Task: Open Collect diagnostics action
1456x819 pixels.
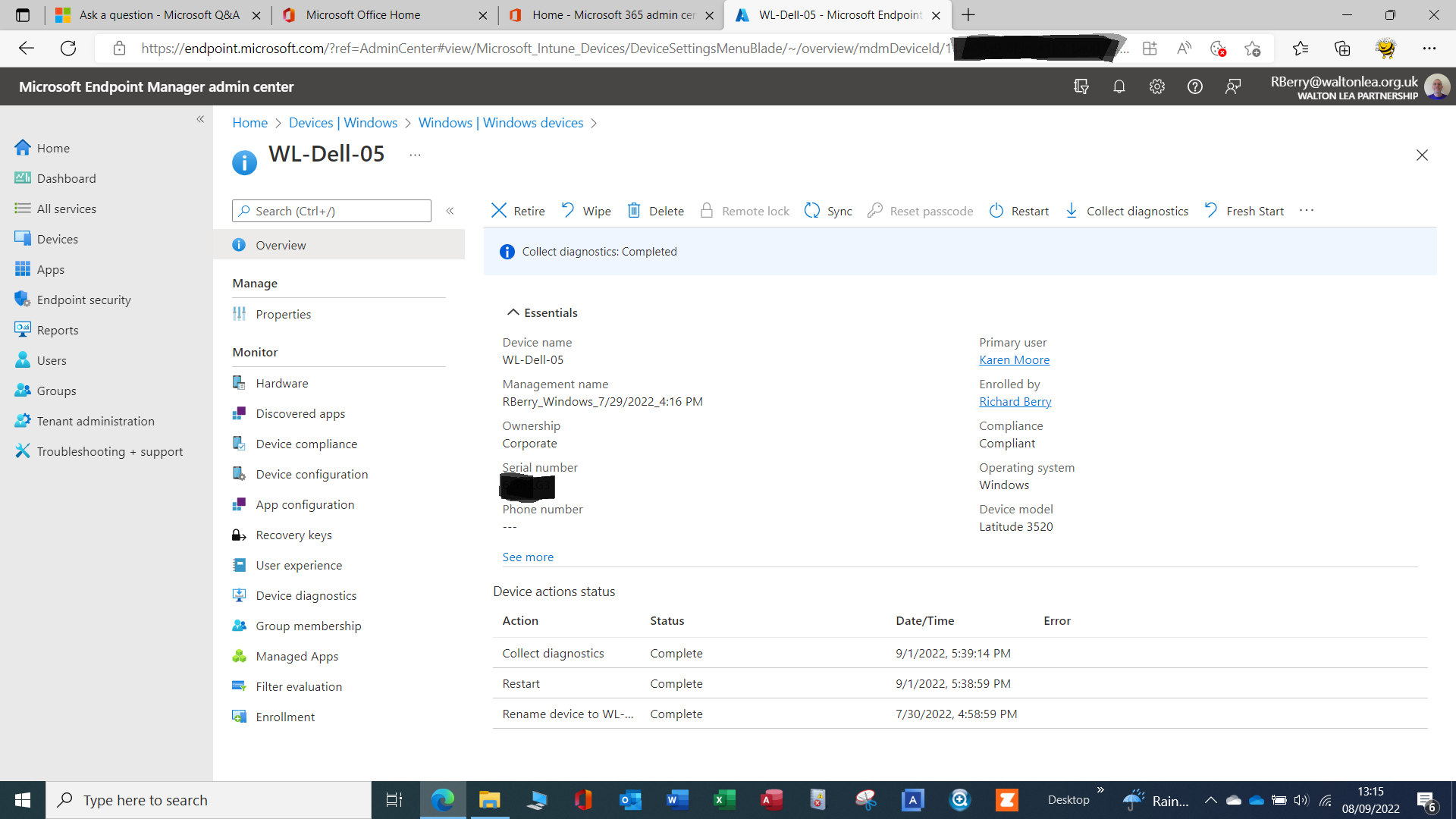Action: click(x=1127, y=211)
